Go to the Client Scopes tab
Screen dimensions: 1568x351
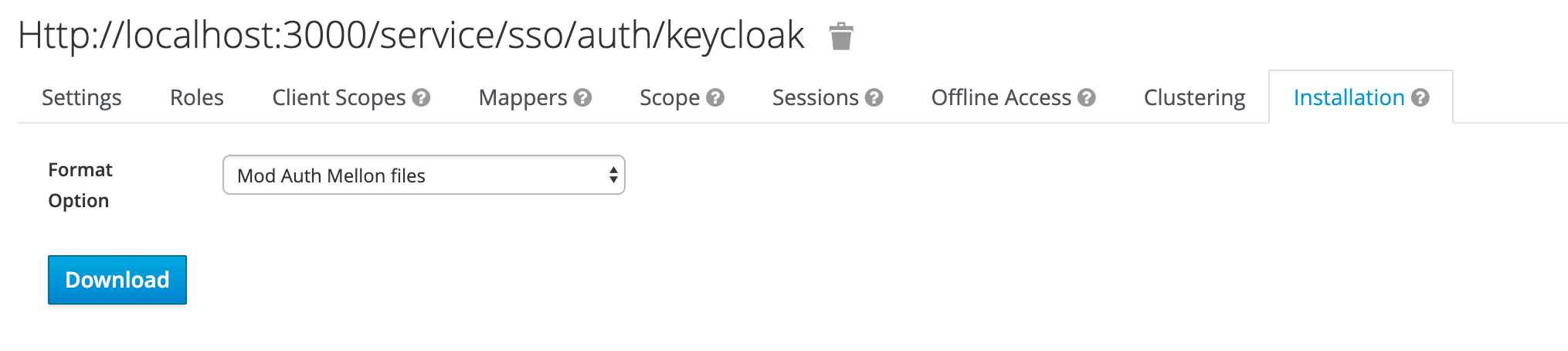pyautogui.click(x=338, y=97)
